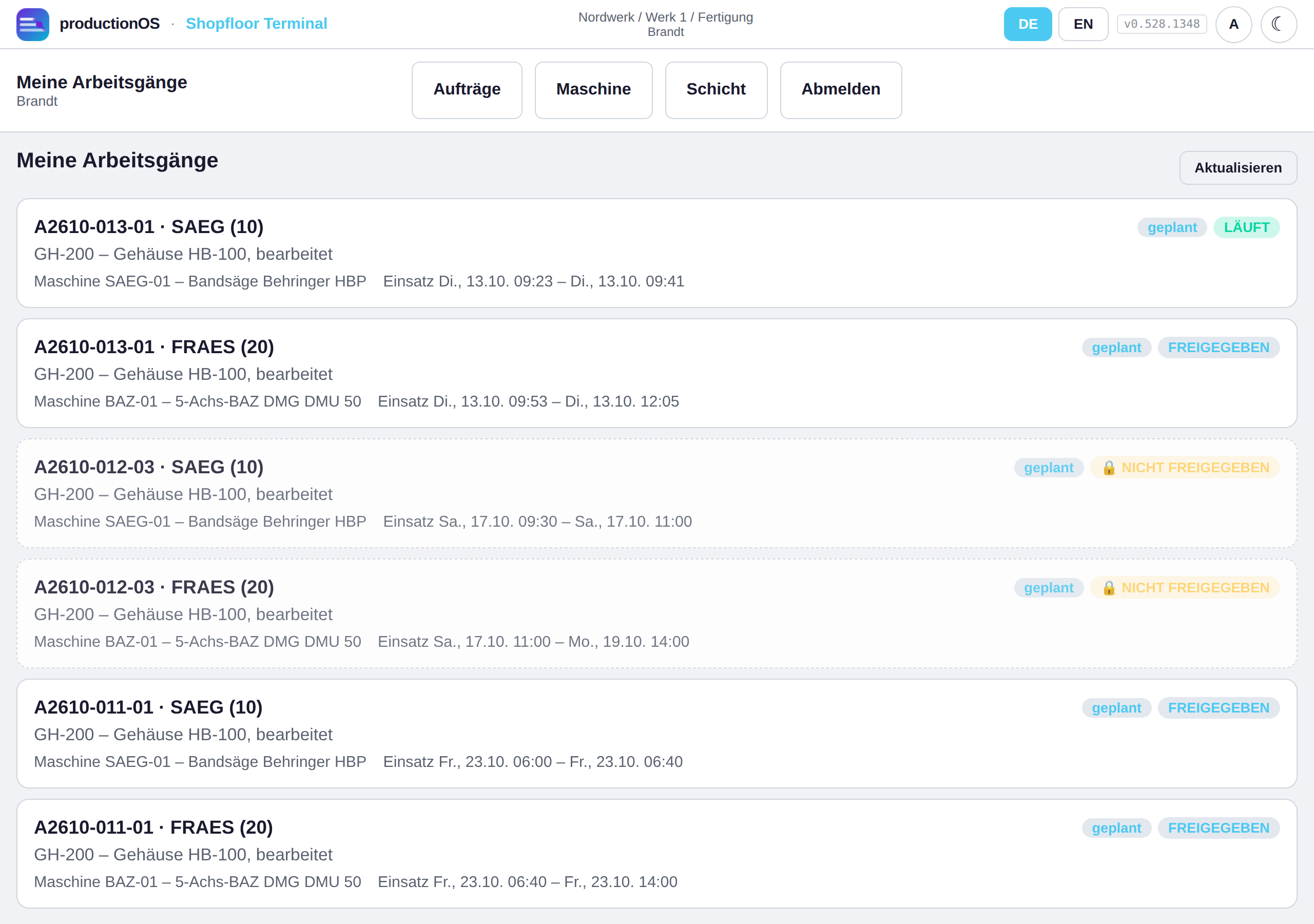Click the LÄUFT status badge

[1246, 227]
